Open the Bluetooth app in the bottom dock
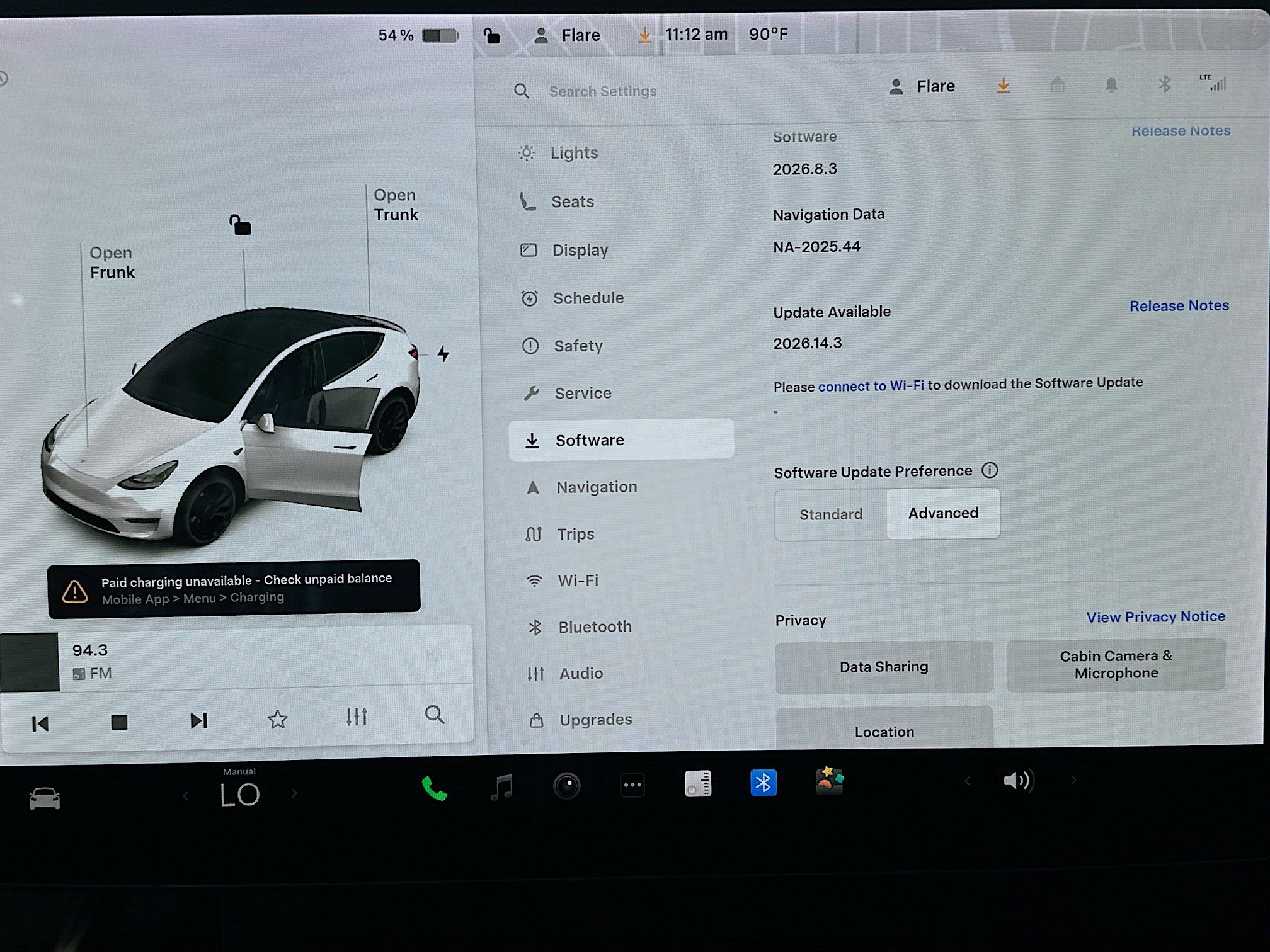The image size is (1270, 952). point(764,783)
